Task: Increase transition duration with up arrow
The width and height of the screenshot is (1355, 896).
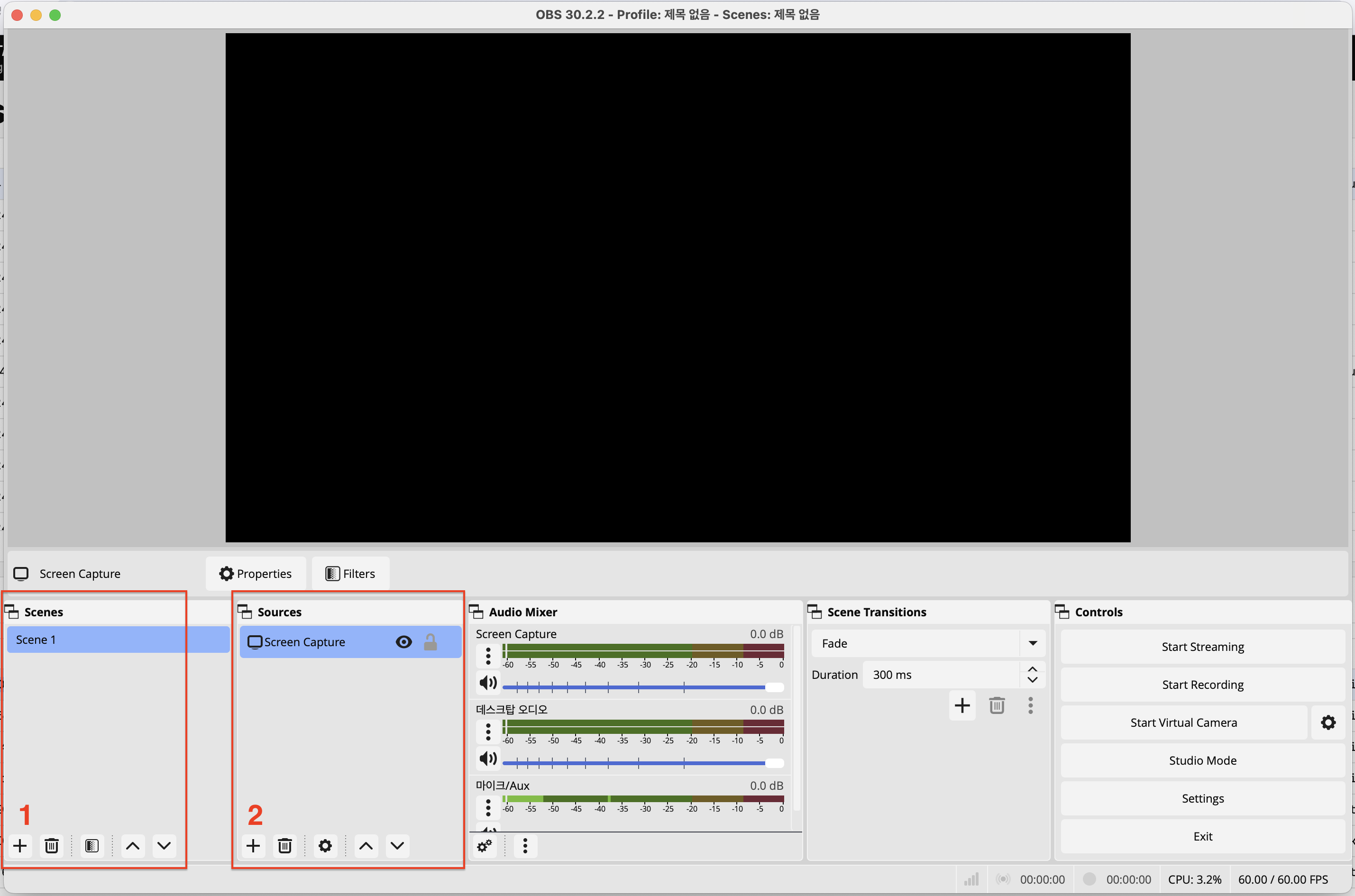Action: [x=1033, y=669]
